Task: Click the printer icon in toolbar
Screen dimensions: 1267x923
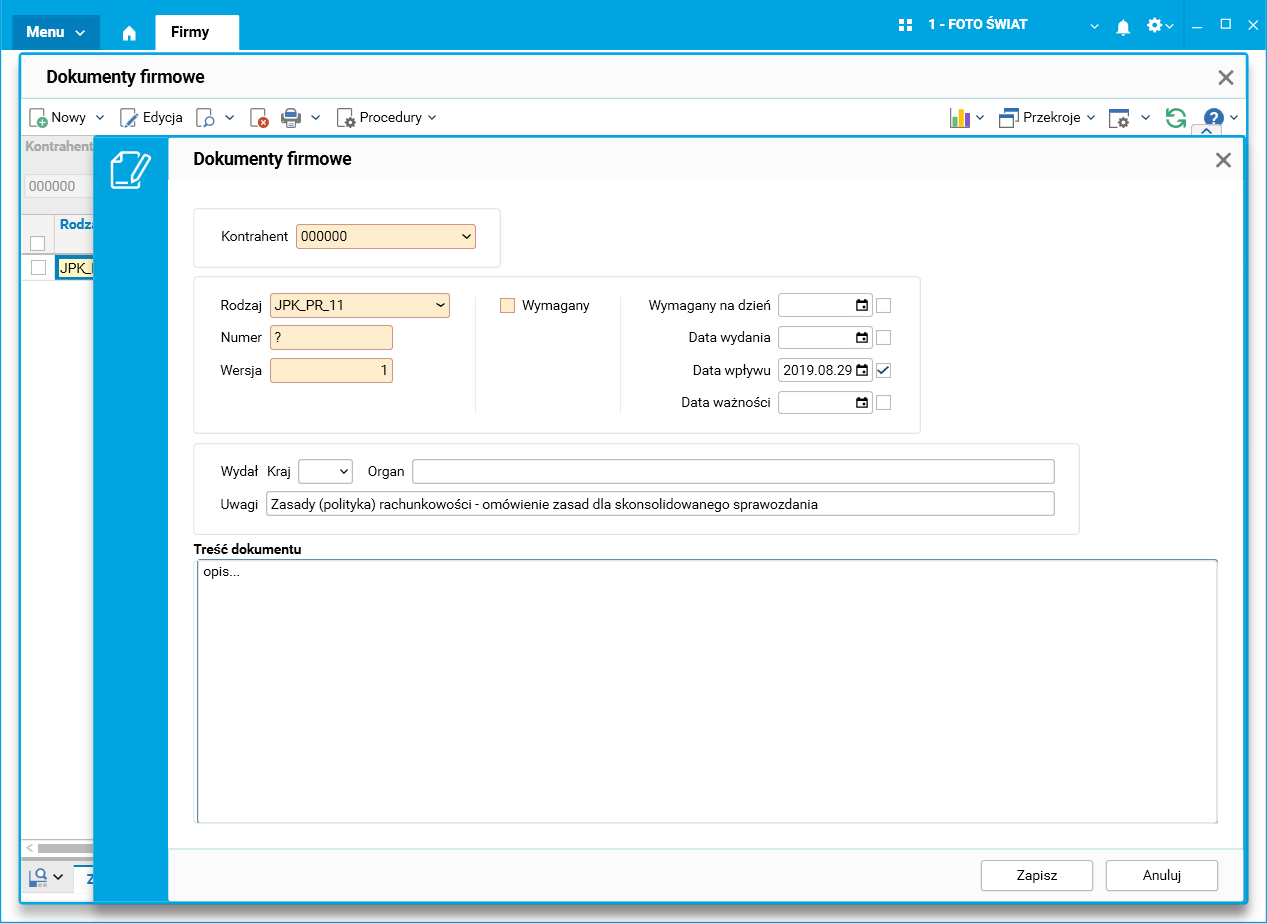Action: click(x=291, y=118)
